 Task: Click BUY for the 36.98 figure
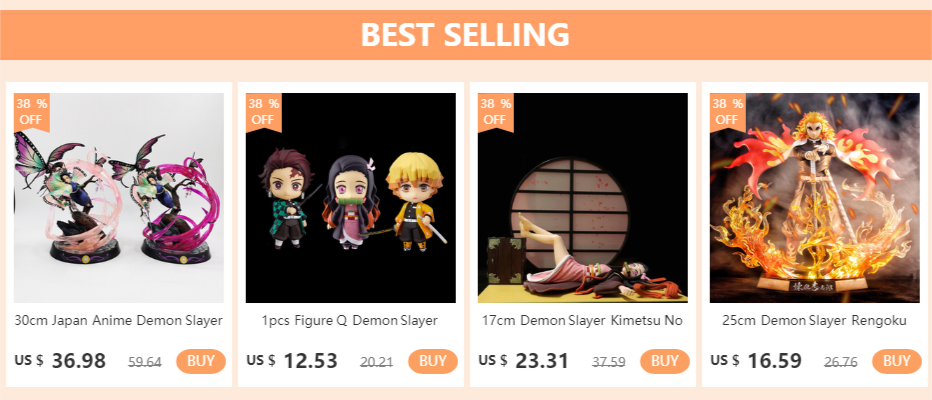point(201,361)
